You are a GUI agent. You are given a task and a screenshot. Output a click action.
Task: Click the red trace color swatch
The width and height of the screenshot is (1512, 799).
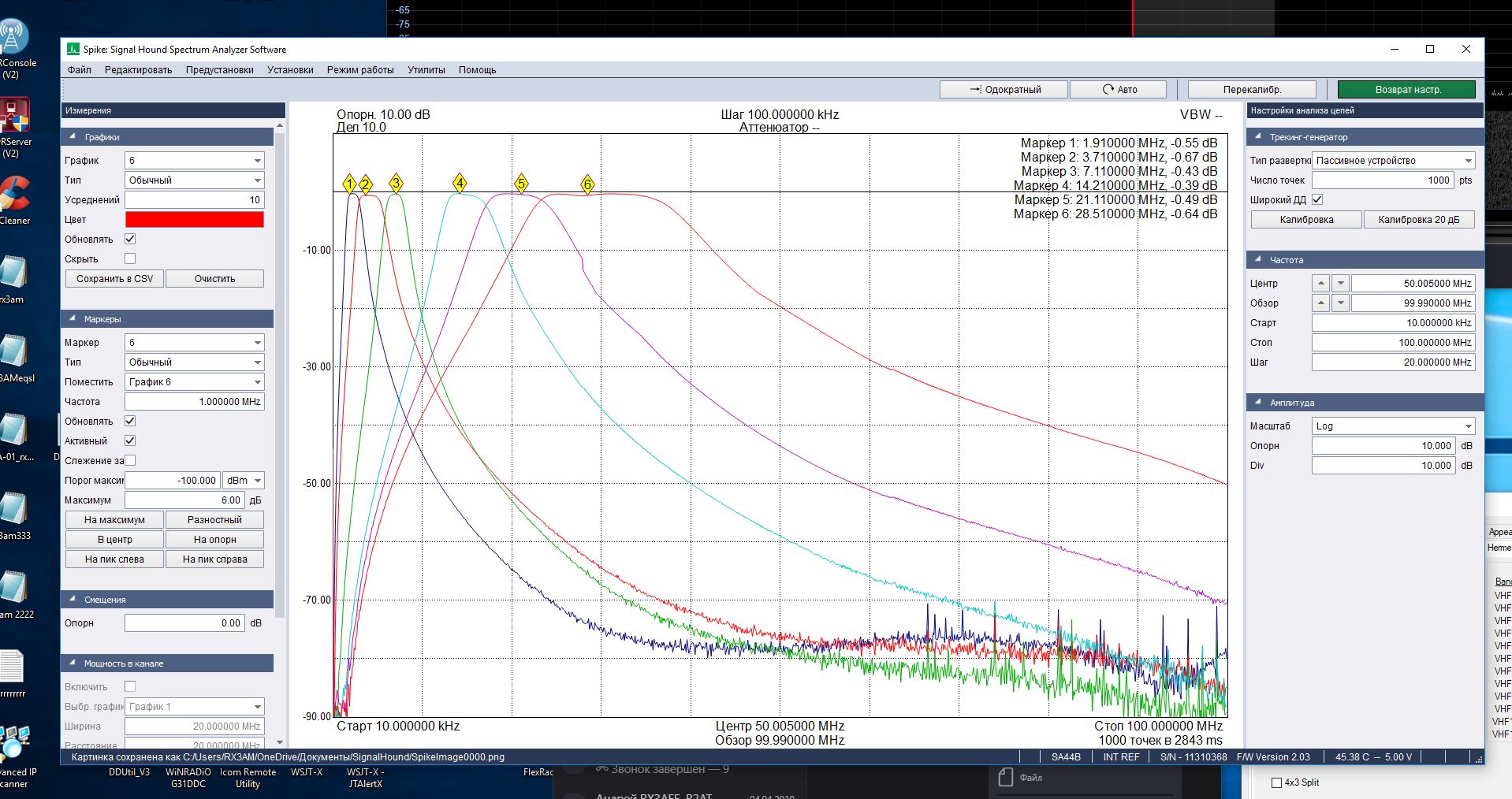pos(194,220)
